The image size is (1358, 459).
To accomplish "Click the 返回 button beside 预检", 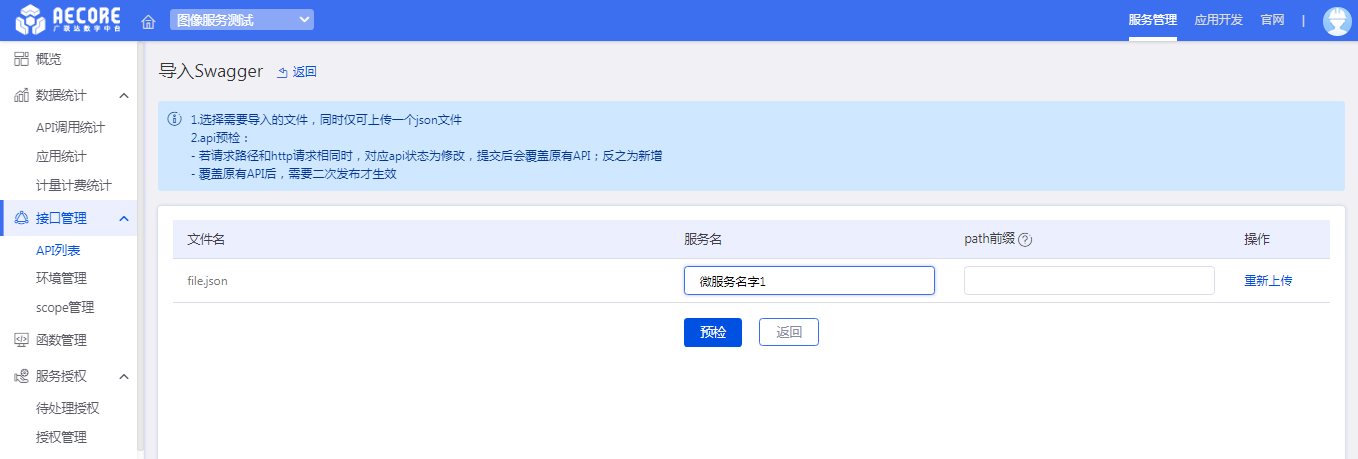I will (788, 332).
